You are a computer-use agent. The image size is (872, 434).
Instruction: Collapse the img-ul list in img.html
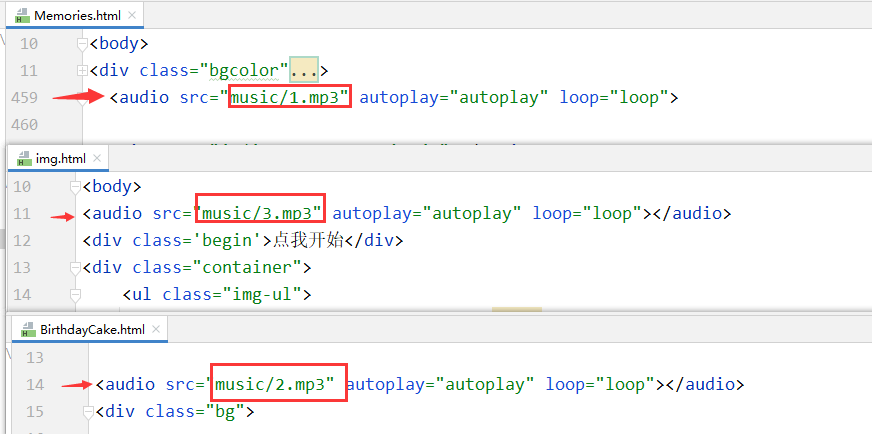[x=75, y=294]
